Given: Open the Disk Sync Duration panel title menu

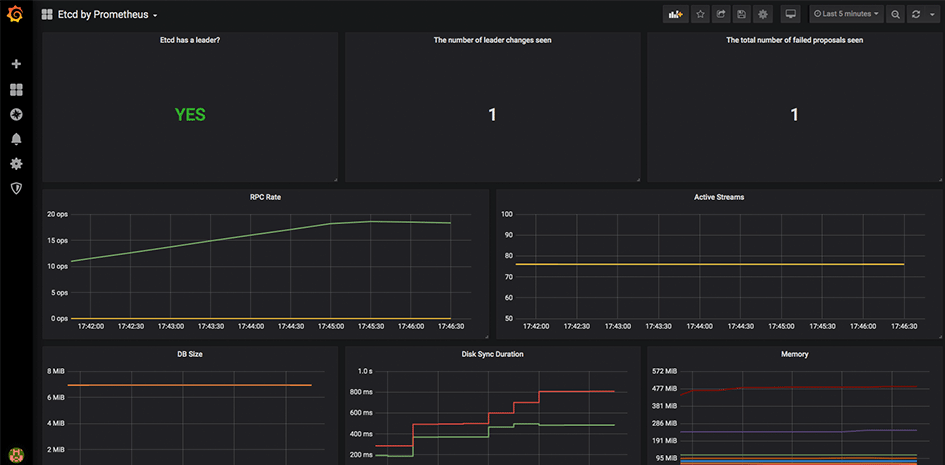Looking at the screenshot, I should (492, 354).
